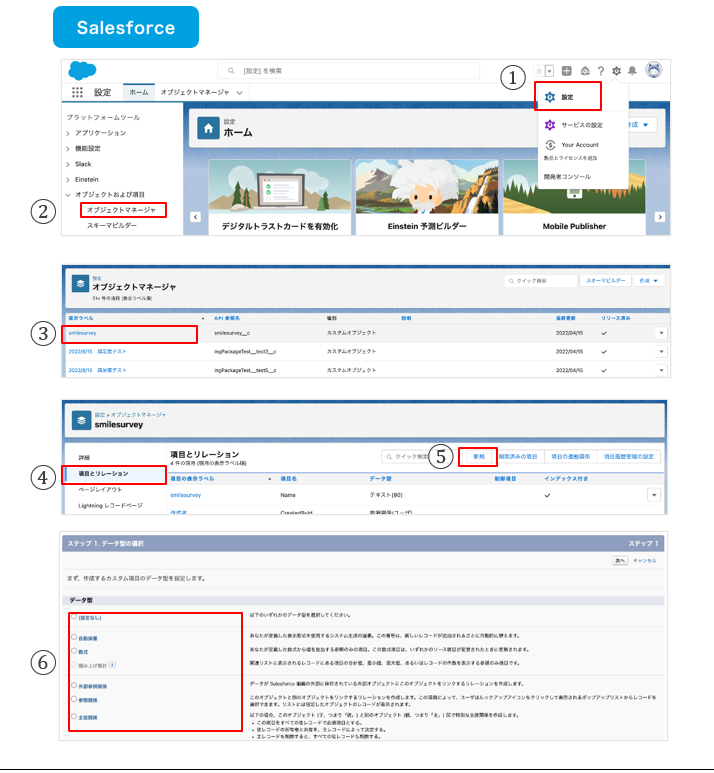Open 作成 dropdown in Object Manager

[648, 281]
